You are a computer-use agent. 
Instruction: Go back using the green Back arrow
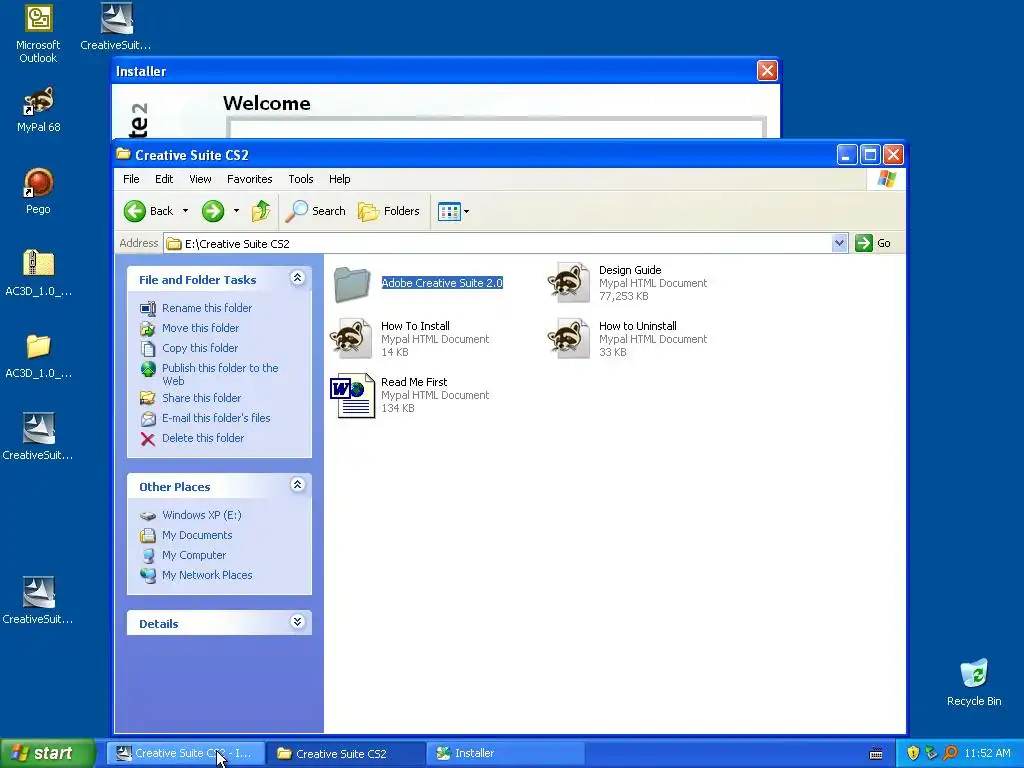[135, 211]
